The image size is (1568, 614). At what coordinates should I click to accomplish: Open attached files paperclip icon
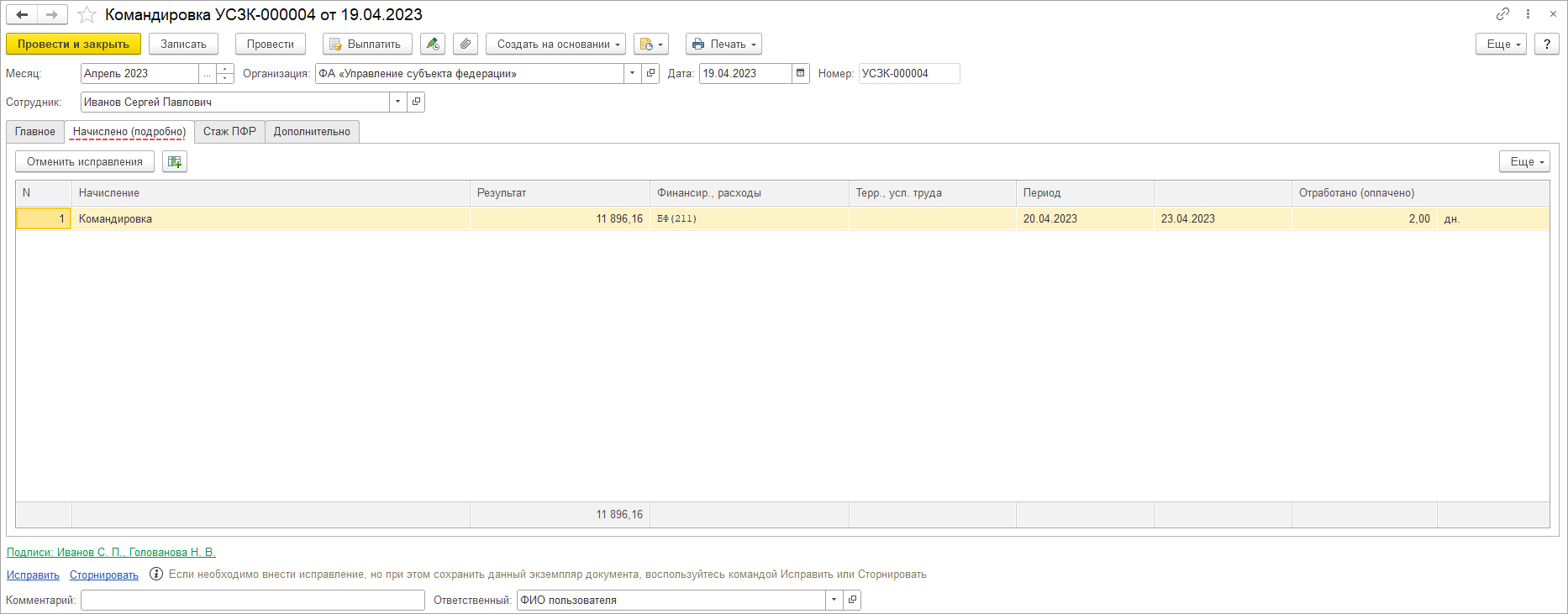(466, 44)
